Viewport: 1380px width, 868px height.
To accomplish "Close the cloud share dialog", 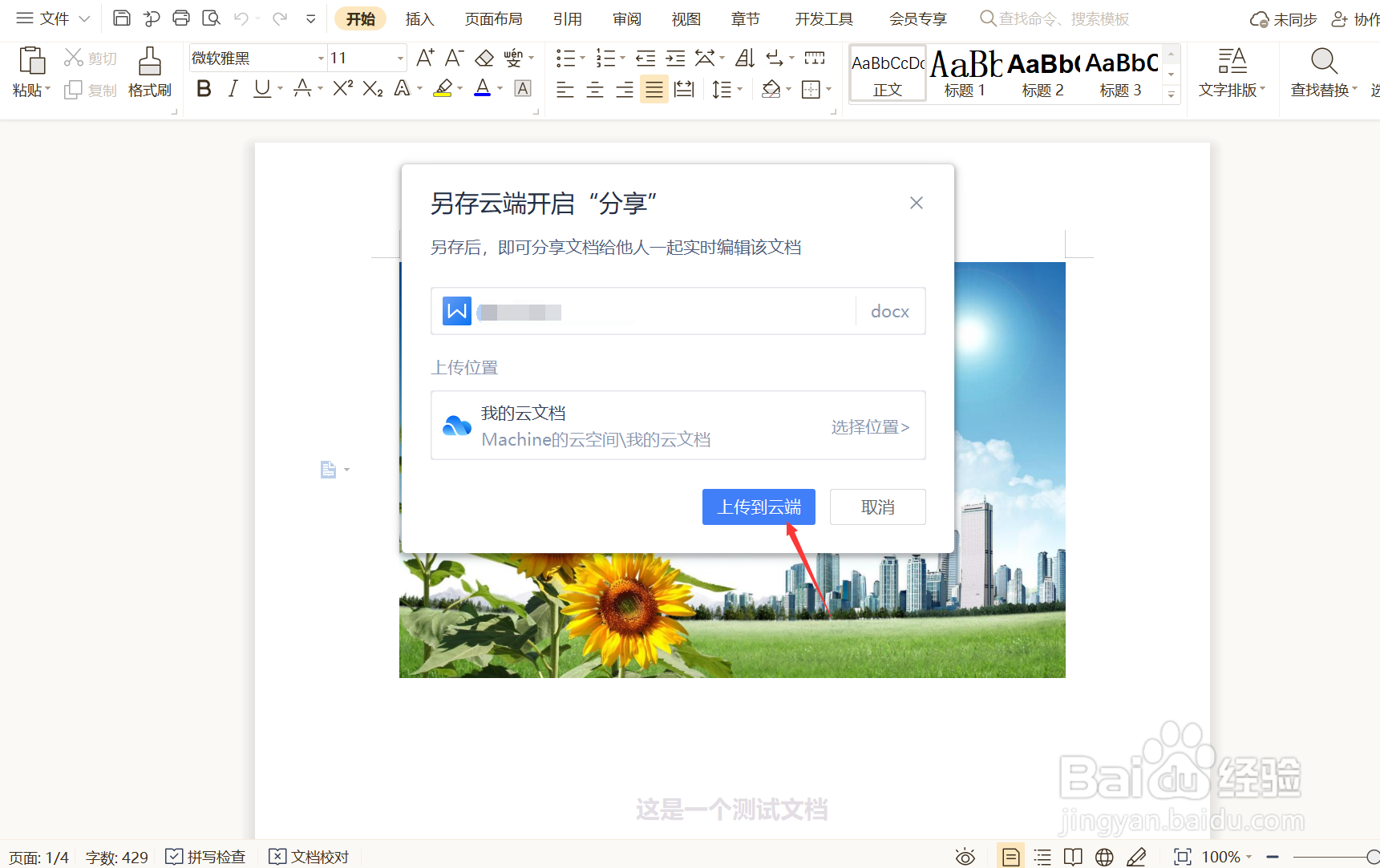I will (x=917, y=203).
